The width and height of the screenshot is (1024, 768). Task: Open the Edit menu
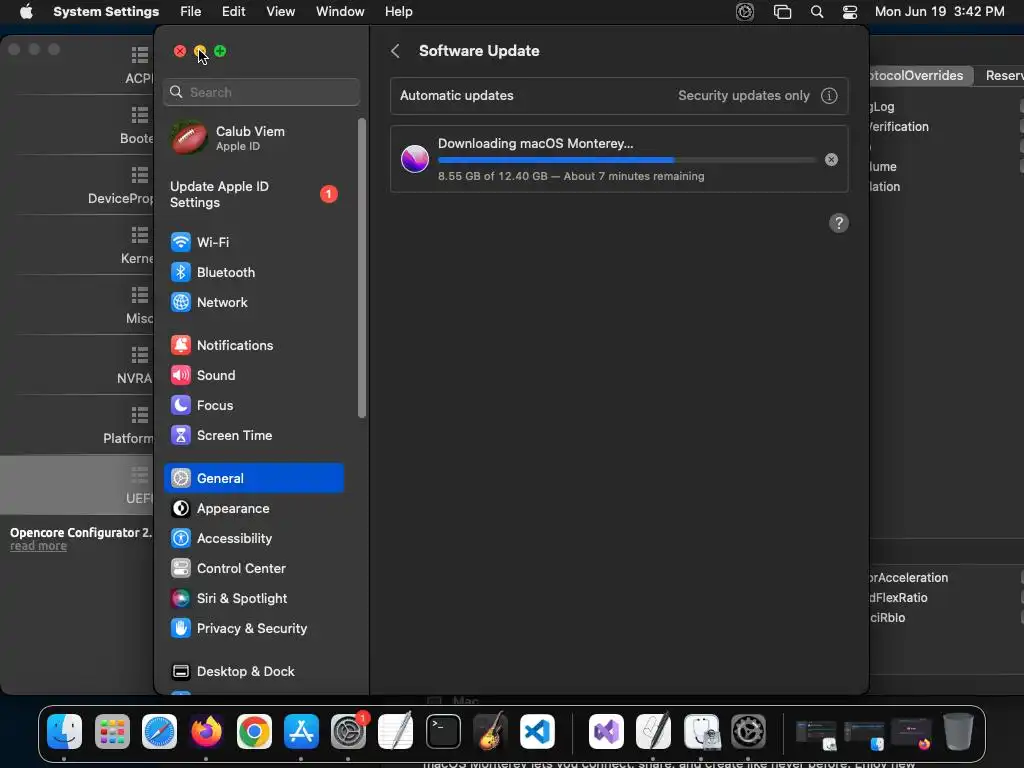tap(233, 12)
